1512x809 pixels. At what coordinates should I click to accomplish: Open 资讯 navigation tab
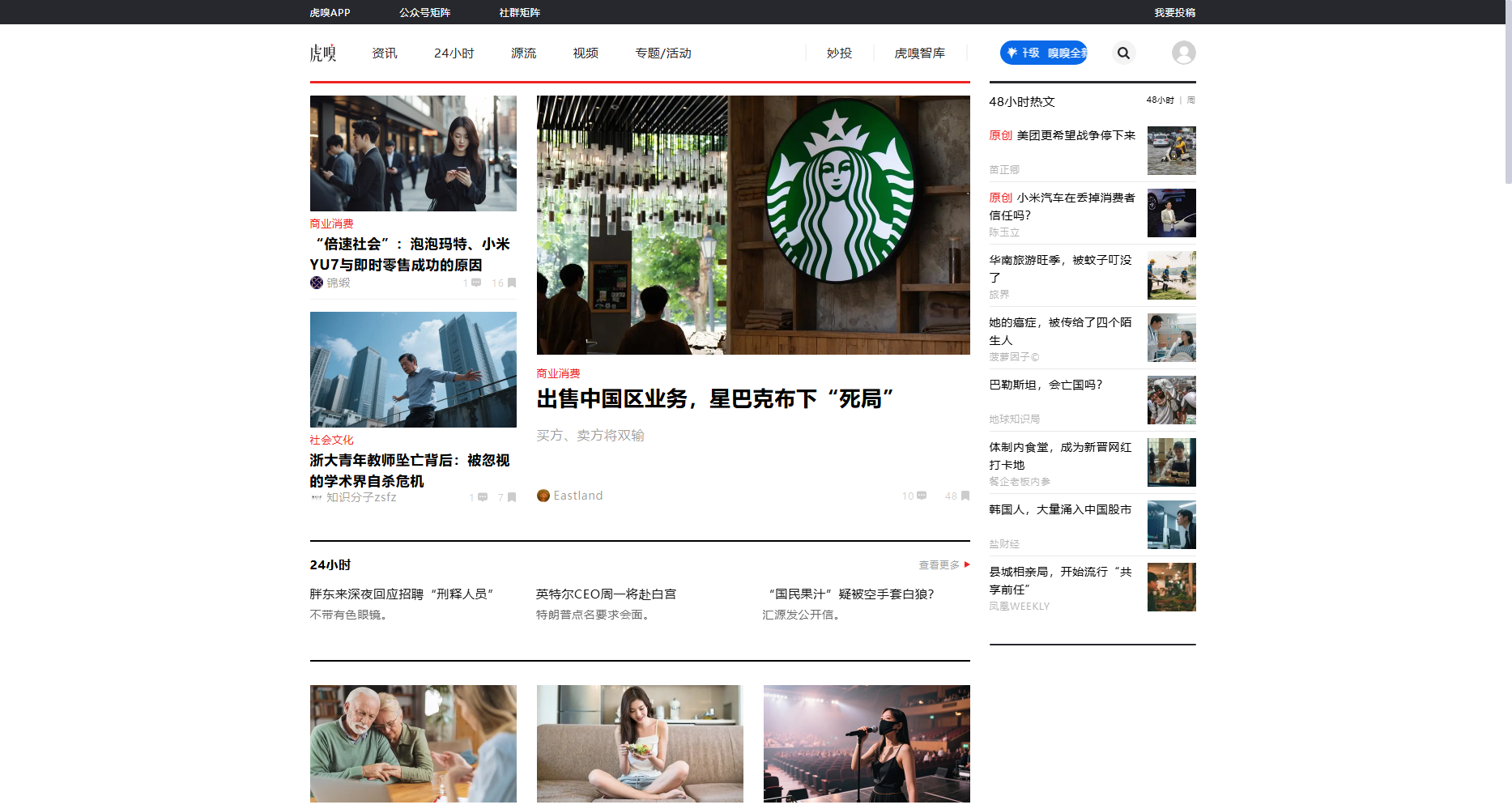pyautogui.click(x=385, y=53)
